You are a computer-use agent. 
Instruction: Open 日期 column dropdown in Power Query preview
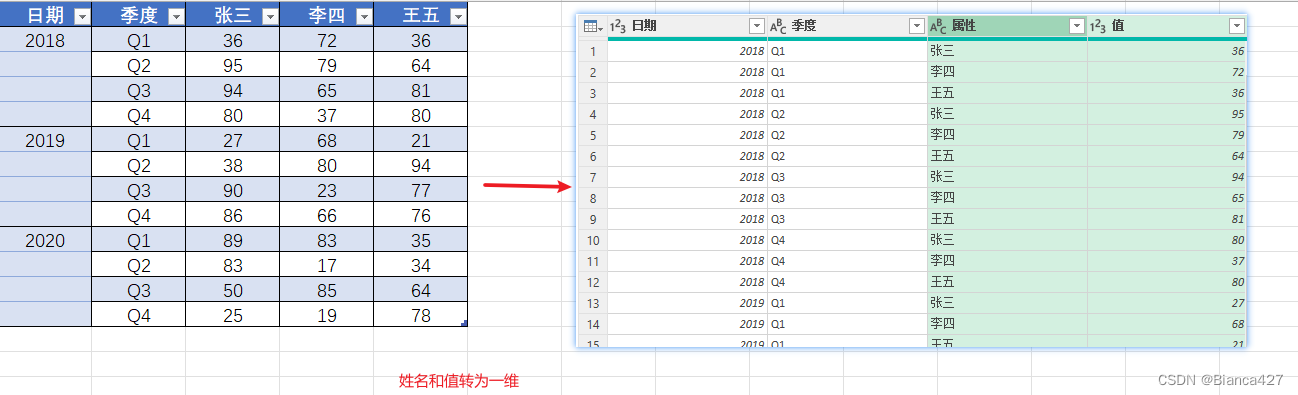tap(756, 26)
